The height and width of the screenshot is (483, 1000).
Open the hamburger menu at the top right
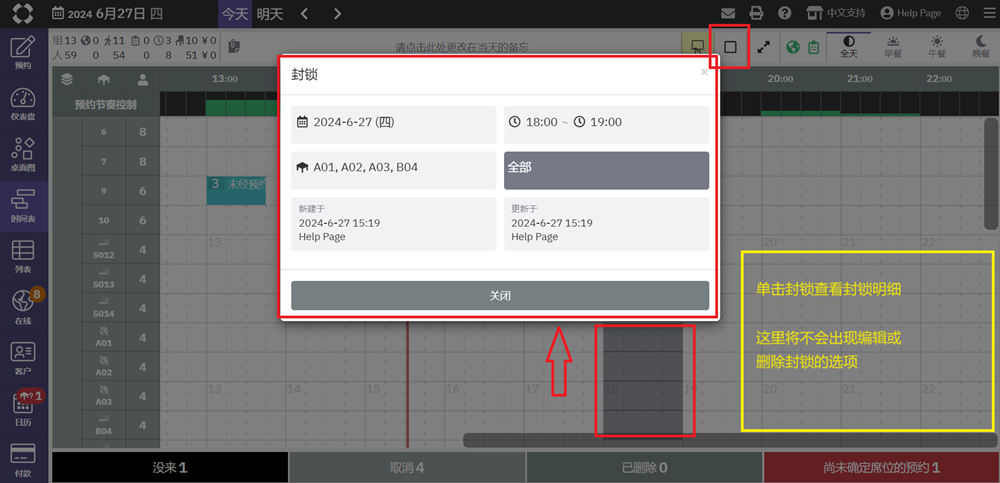(x=989, y=13)
